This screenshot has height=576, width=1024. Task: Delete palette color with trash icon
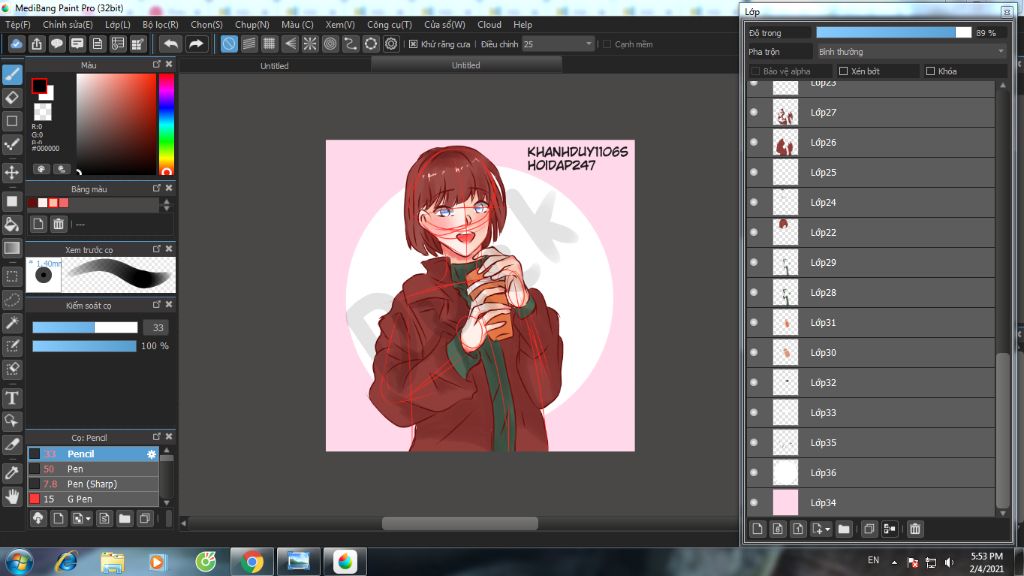[x=59, y=224]
